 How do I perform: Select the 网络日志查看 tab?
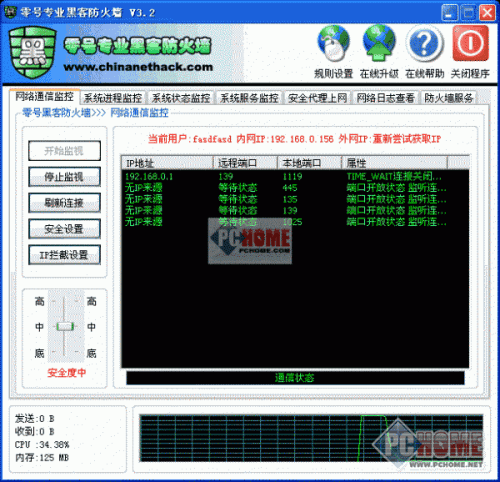pos(385,98)
